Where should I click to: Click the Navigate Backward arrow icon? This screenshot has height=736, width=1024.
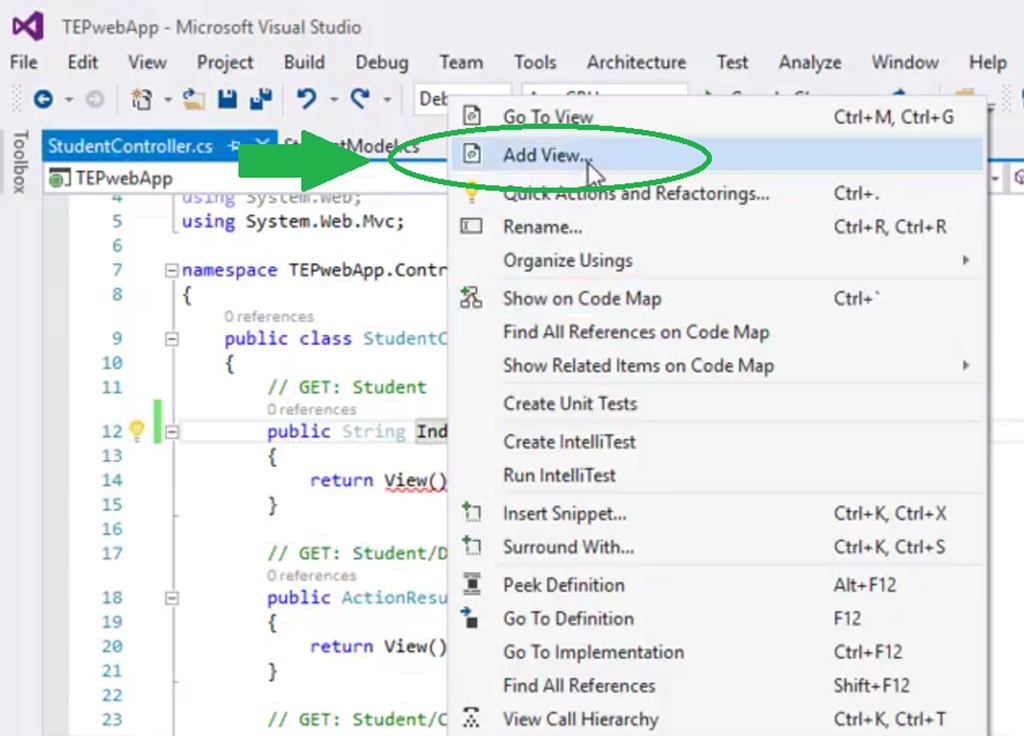44,99
